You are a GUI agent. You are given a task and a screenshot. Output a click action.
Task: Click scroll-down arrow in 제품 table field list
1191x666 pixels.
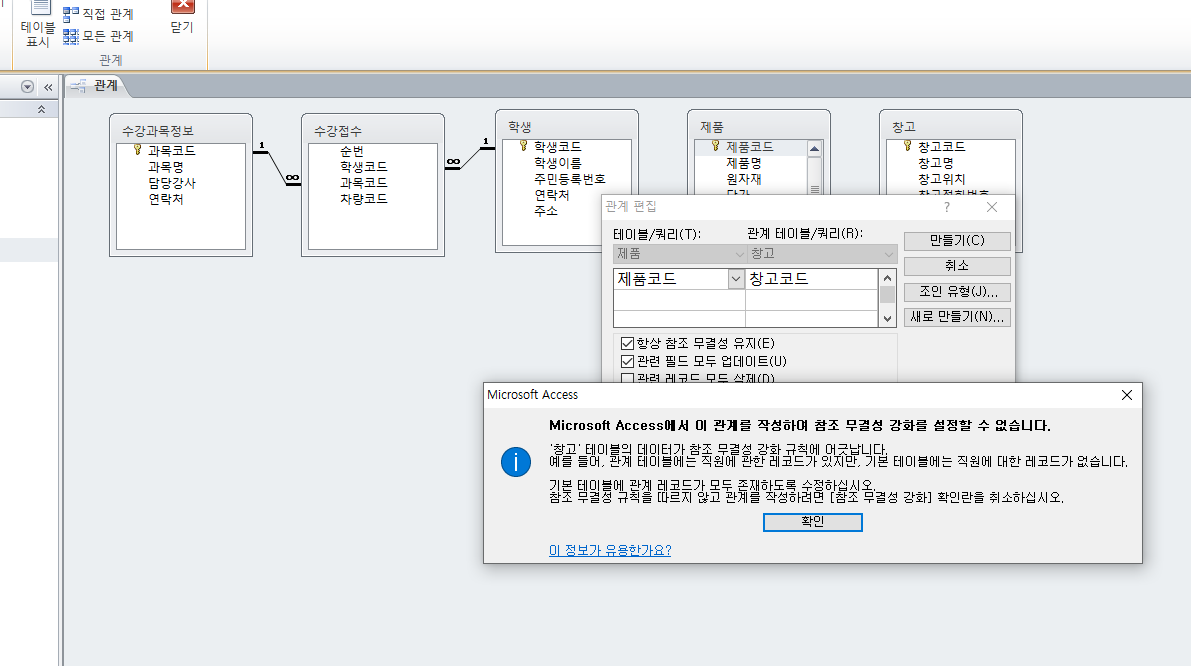click(814, 190)
